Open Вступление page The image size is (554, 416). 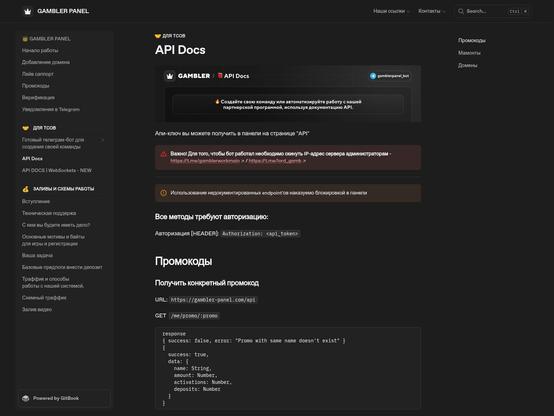[x=36, y=201]
